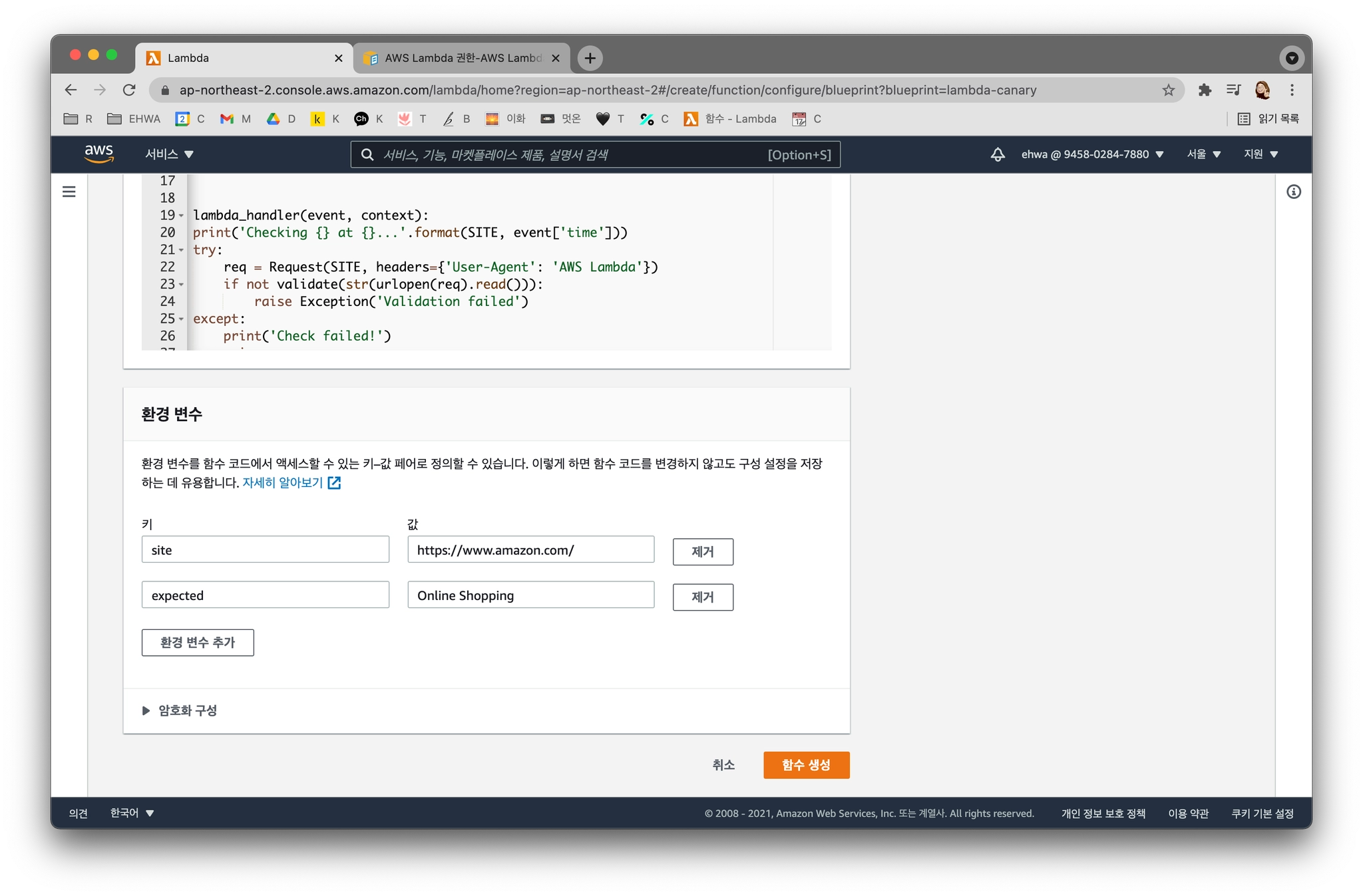Expand the 암호화 구성 section
The height and width of the screenshot is (896, 1363).
click(180, 710)
